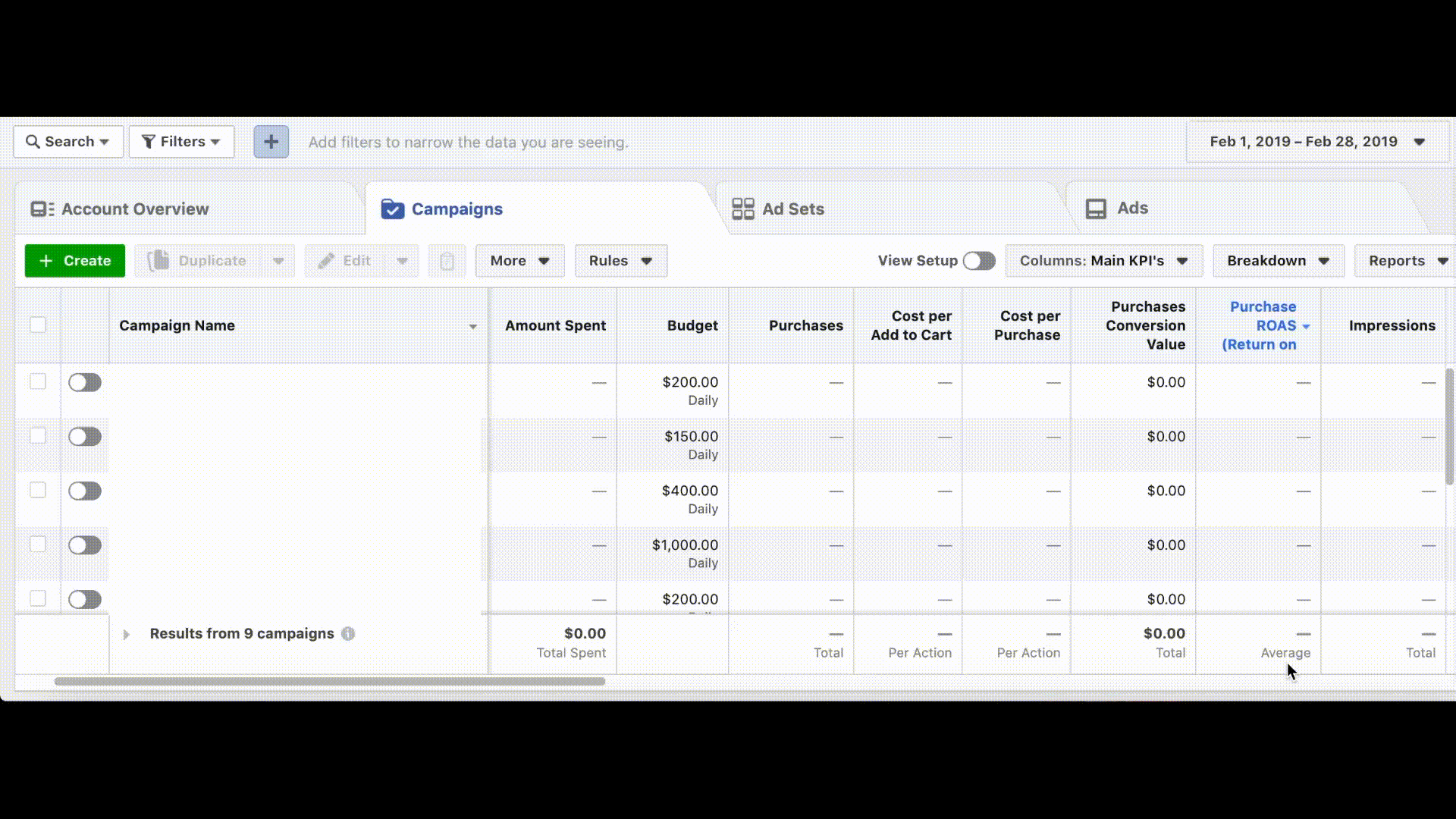Viewport: 1456px width, 819px height.
Task: Click the magnifier Search button
Action: point(67,142)
